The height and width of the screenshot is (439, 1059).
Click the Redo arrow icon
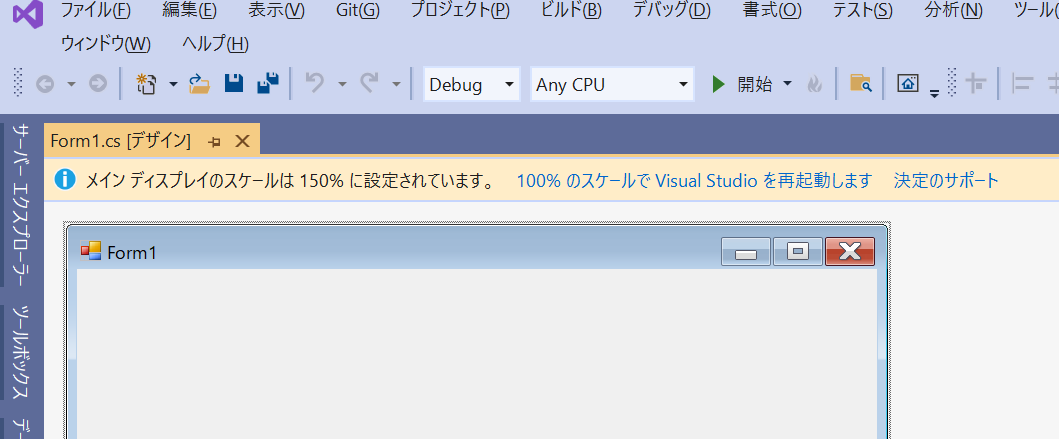[369, 84]
